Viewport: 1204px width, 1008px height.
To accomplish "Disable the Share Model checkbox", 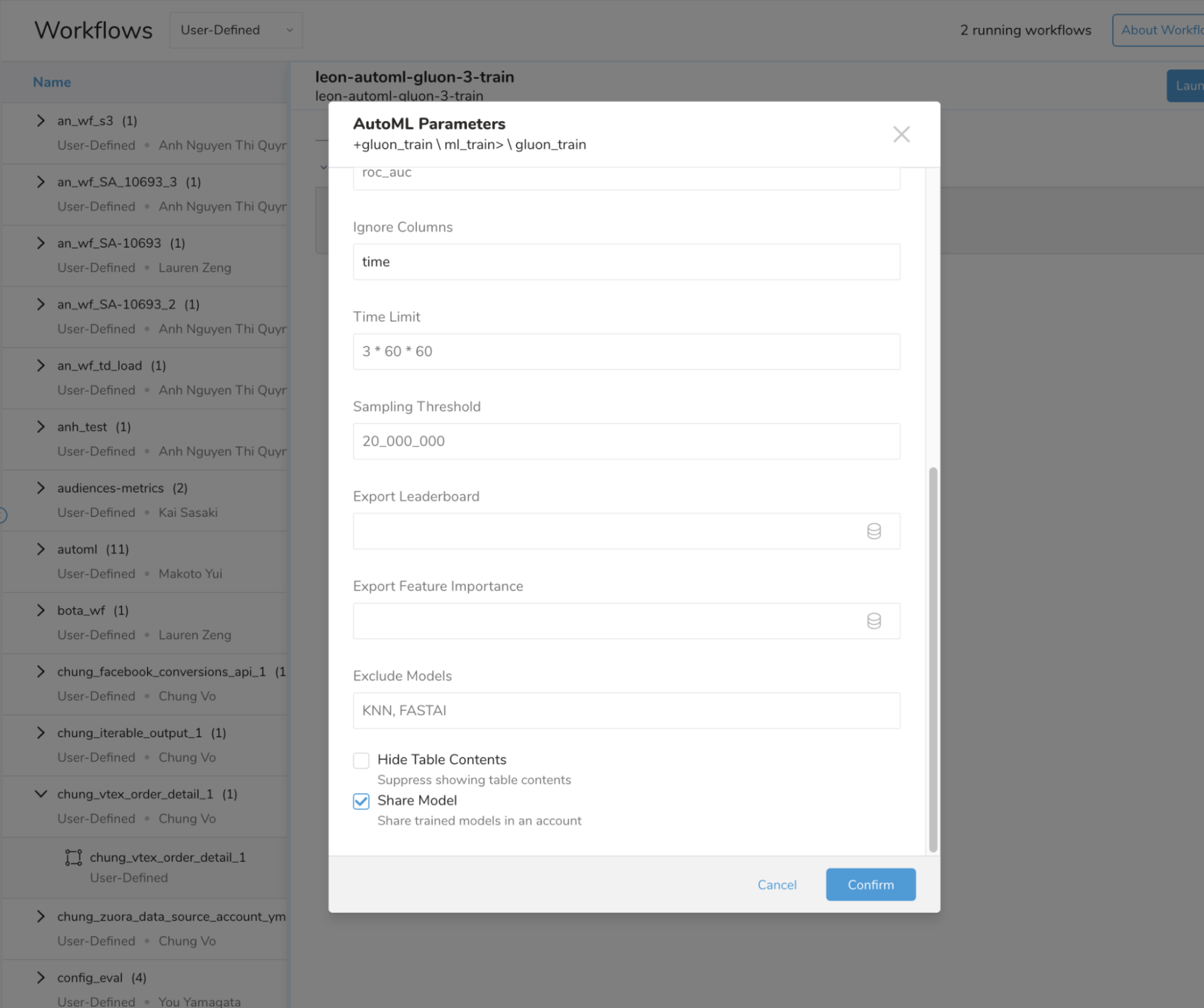I will [x=361, y=802].
